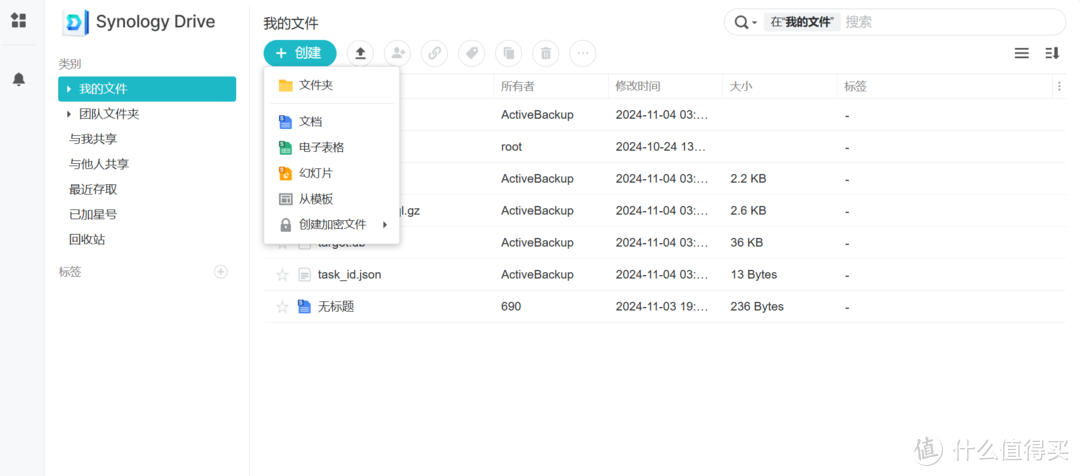Screen dimensions: 1080x476
Task: Click the label tag icon
Action: coord(471,53)
